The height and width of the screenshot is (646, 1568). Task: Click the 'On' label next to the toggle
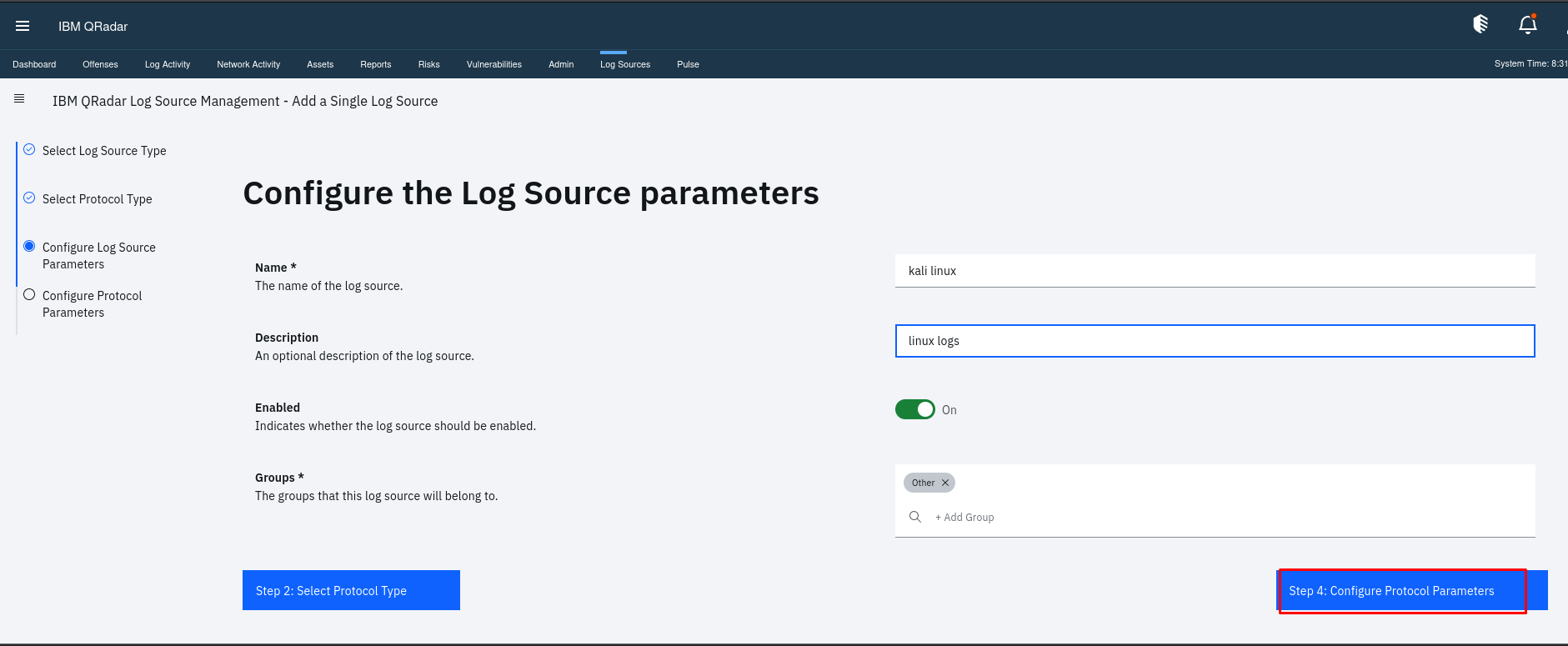click(949, 410)
